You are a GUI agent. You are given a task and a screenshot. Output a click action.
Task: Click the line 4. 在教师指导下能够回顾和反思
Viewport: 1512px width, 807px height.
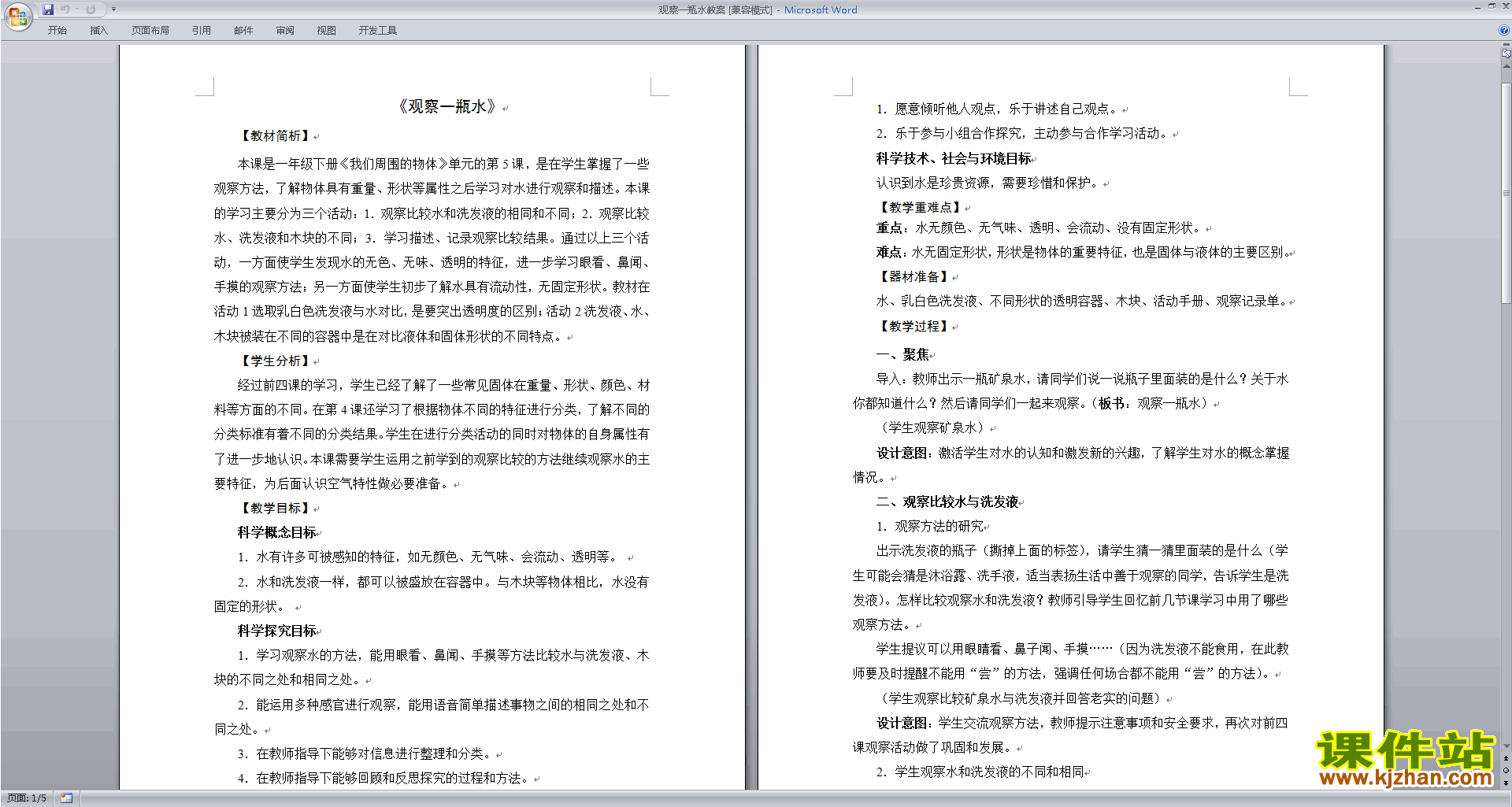(x=385, y=778)
